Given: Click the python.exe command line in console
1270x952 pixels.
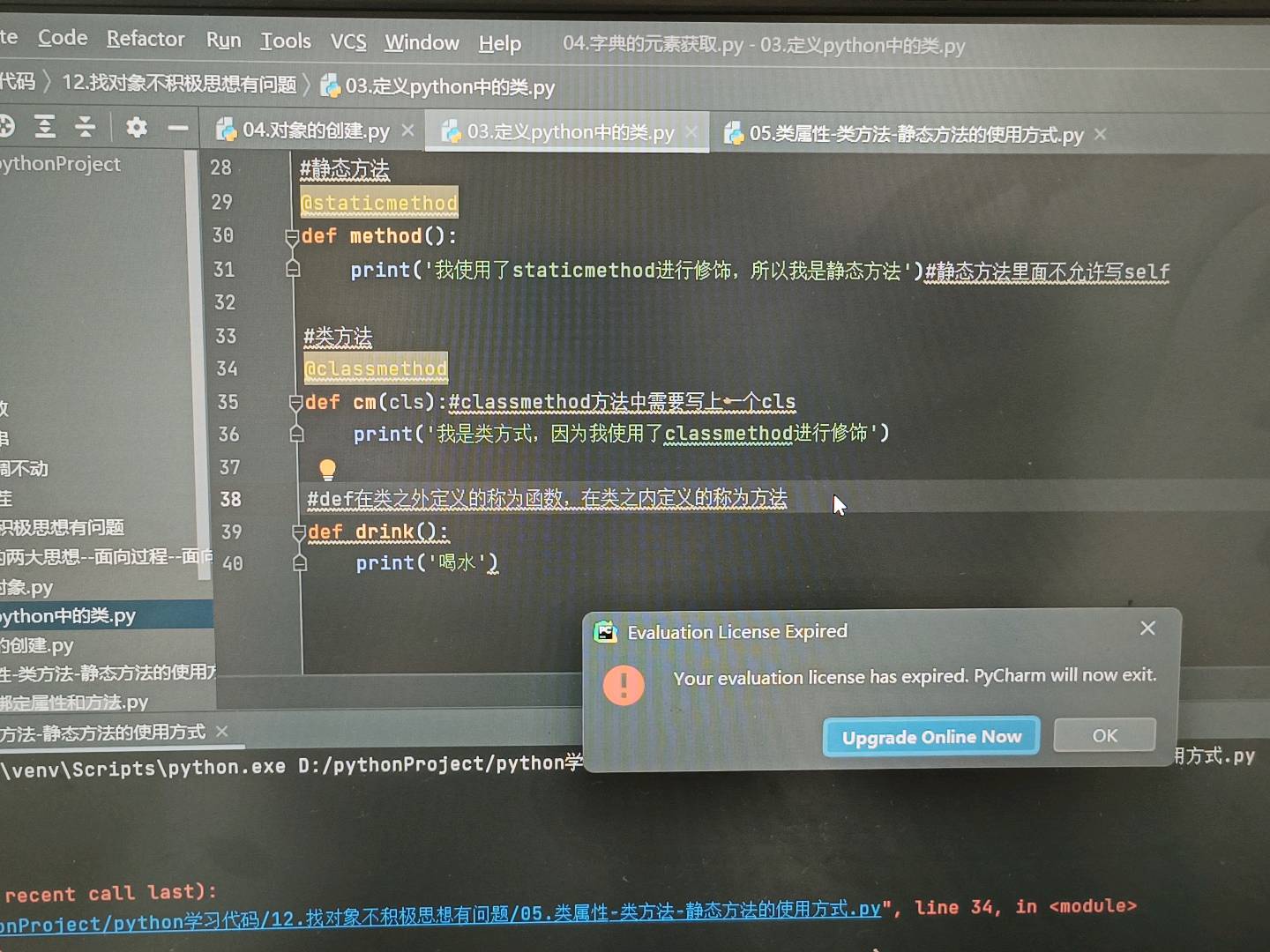Looking at the screenshot, I should (x=291, y=765).
